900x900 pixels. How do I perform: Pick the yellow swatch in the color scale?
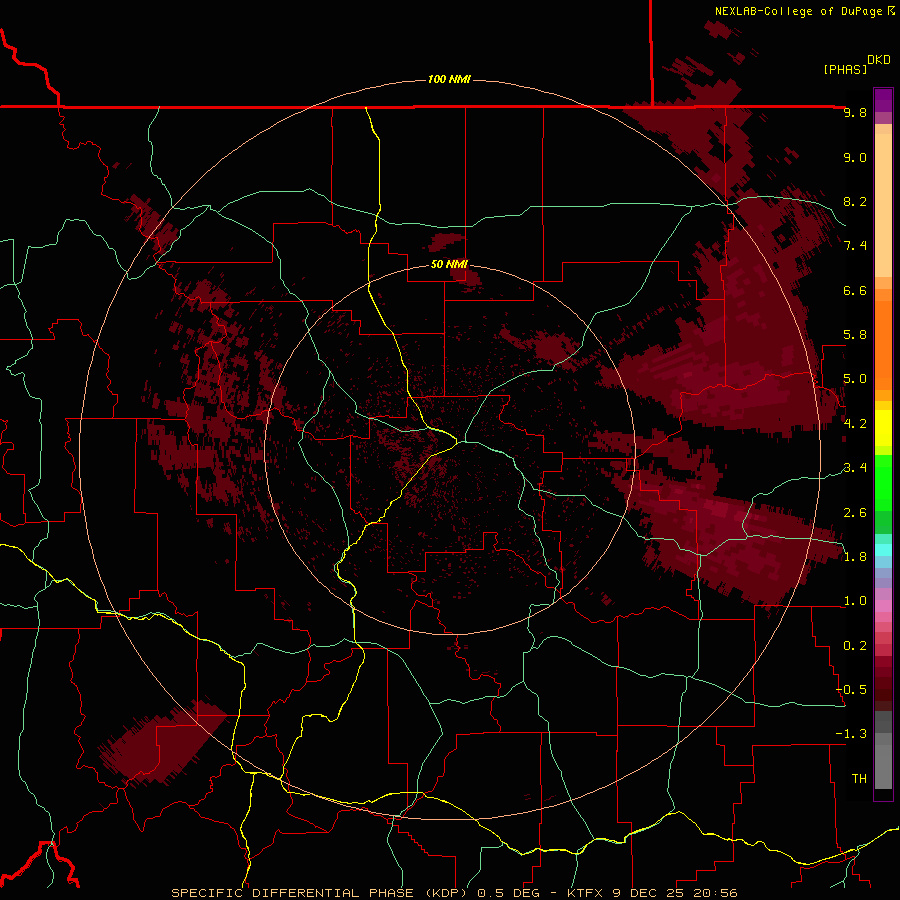pyautogui.click(x=883, y=428)
